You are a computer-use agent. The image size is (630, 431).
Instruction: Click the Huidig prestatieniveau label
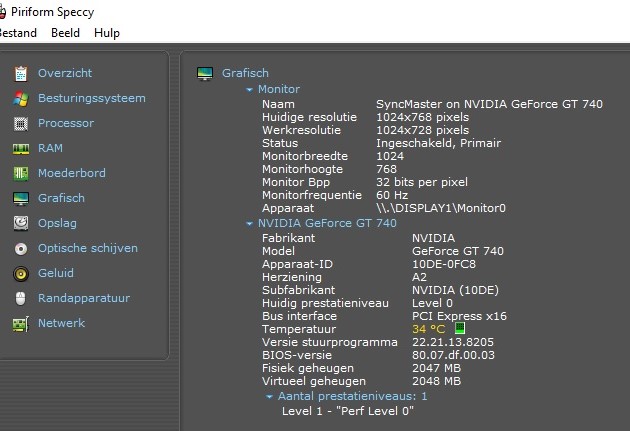[325, 303]
